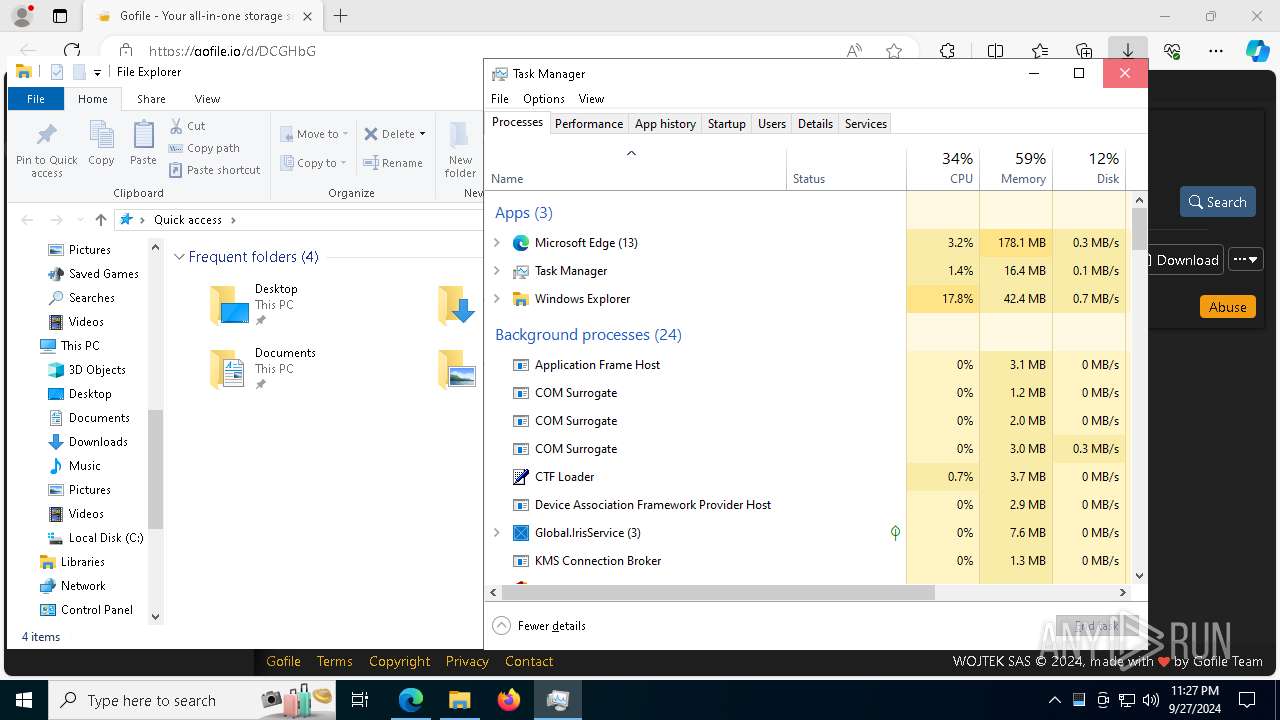The width and height of the screenshot is (1280, 720).
Task: Click the Gofile Search button
Action: [1217, 202]
